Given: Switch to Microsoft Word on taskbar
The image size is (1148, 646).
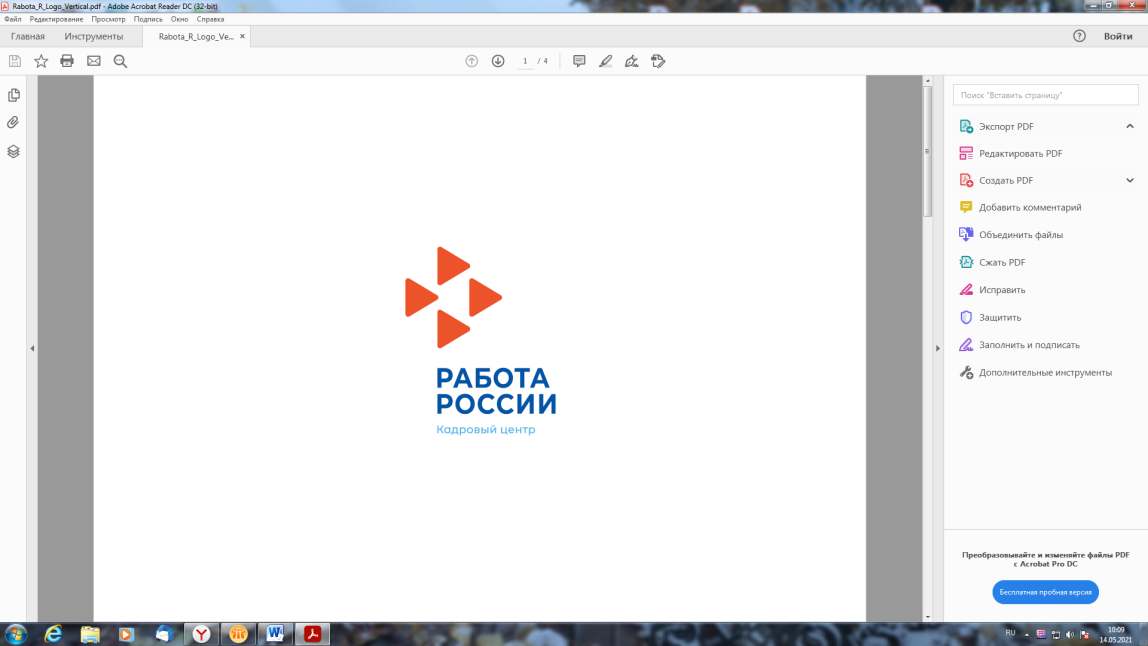Looking at the screenshot, I should coord(275,634).
